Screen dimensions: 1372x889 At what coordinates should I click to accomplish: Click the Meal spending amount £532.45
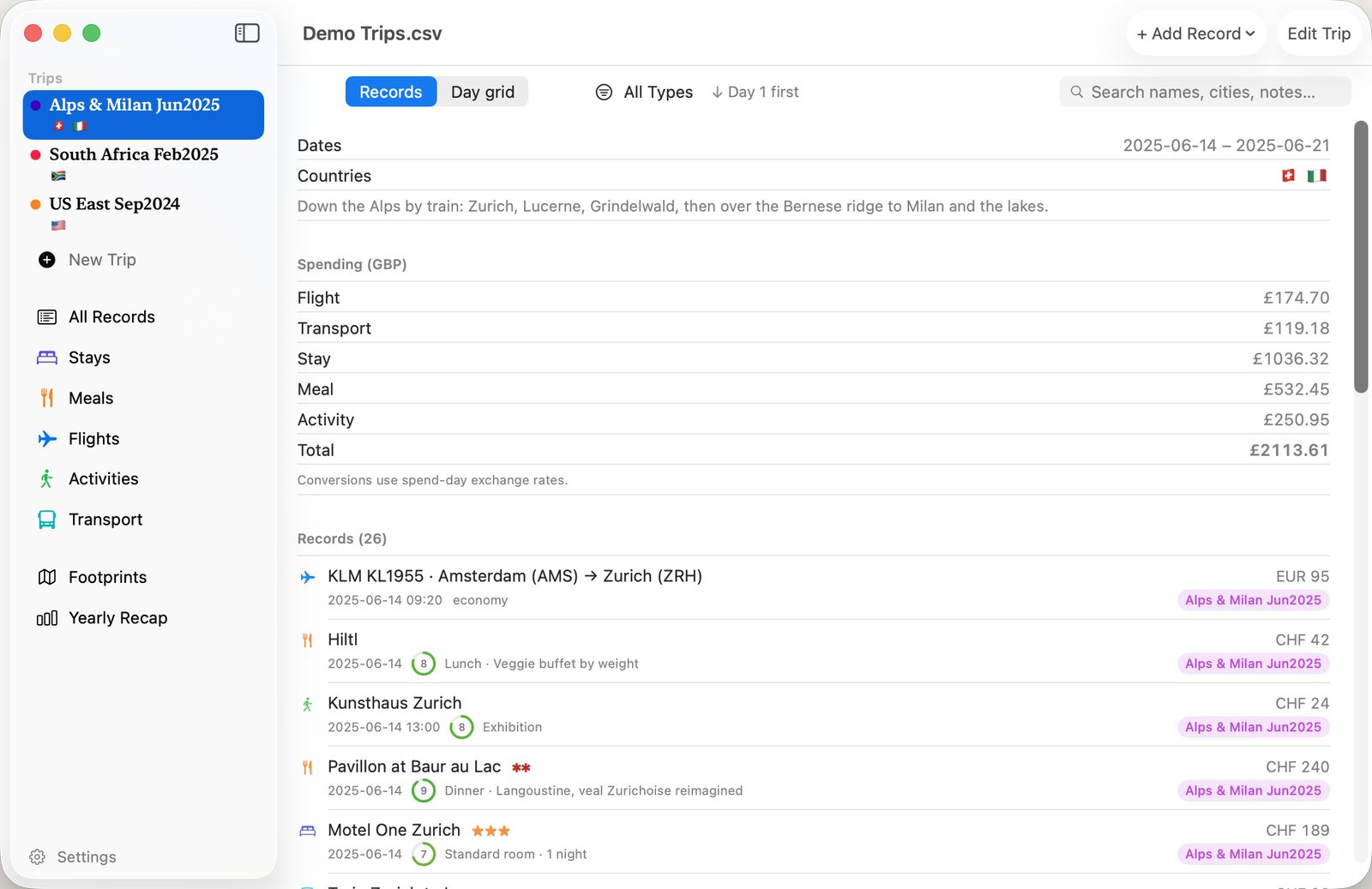(x=1296, y=389)
